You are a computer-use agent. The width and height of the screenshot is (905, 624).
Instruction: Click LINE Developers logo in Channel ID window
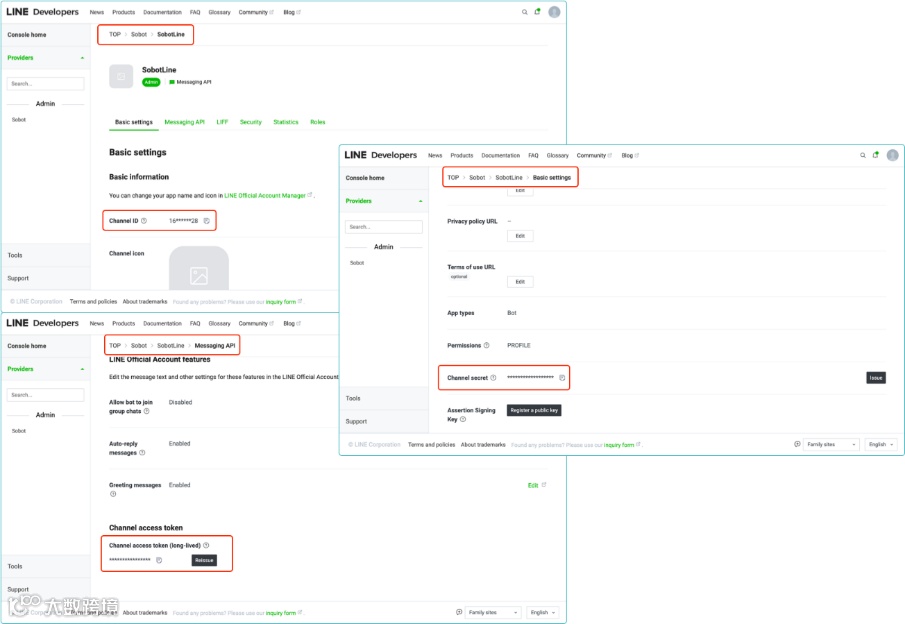point(42,12)
